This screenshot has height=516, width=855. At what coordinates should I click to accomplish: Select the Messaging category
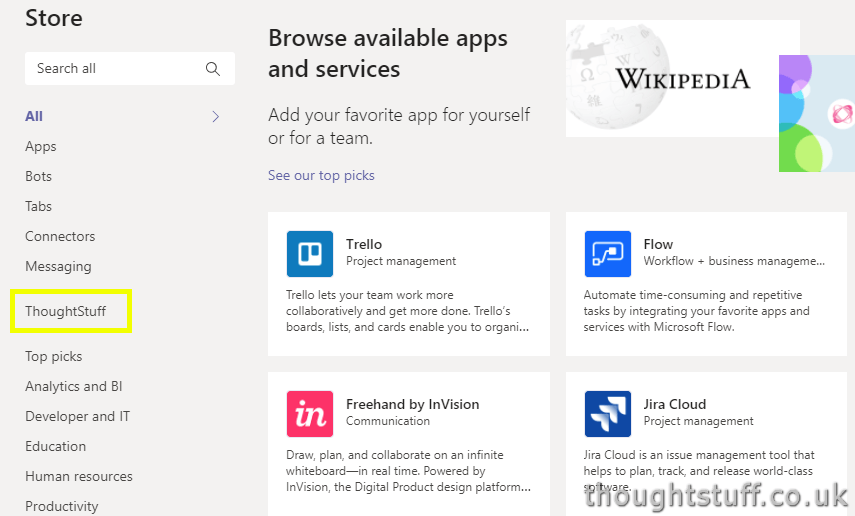click(58, 266)
